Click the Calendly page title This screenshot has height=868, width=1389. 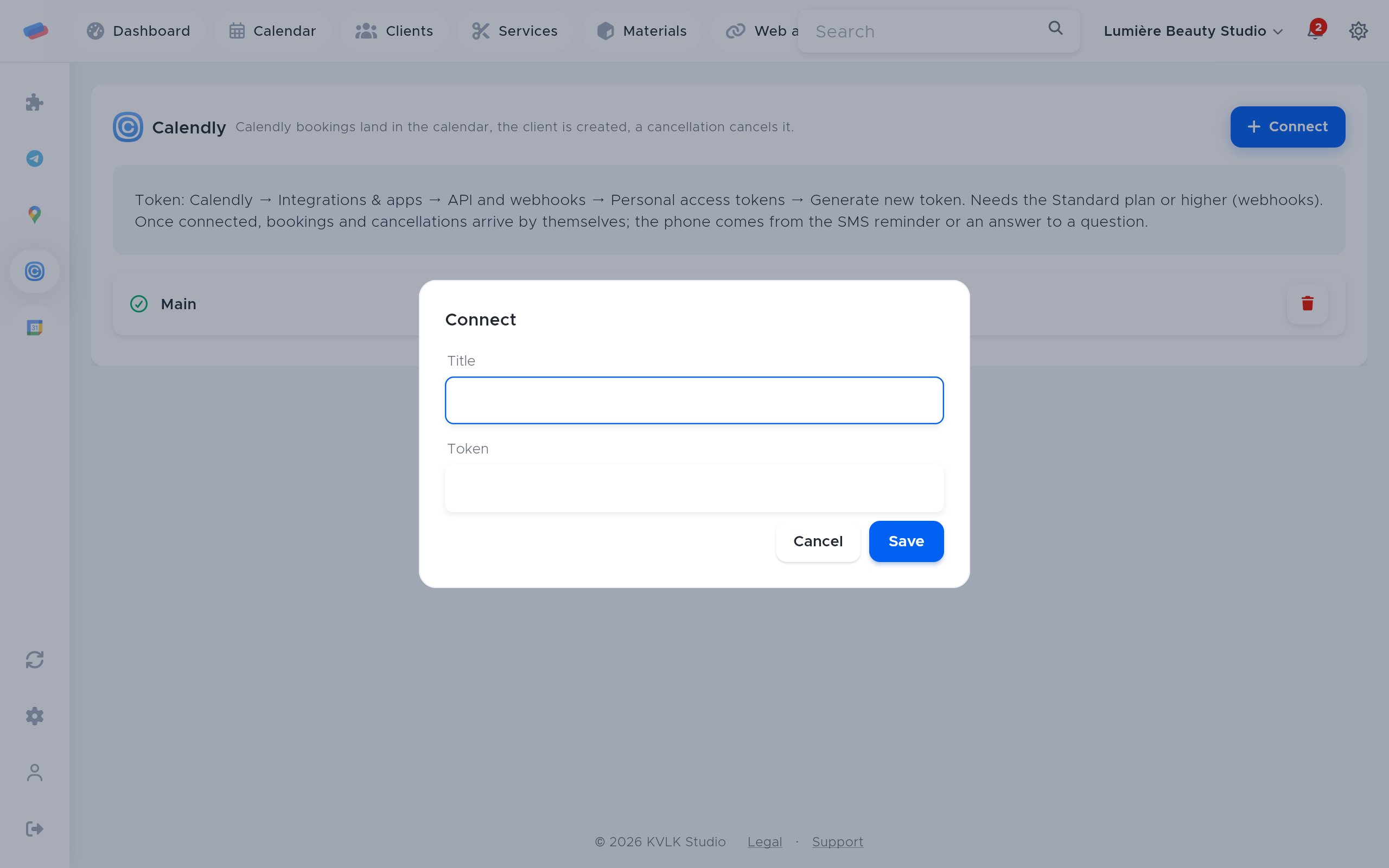coord(189,127)
